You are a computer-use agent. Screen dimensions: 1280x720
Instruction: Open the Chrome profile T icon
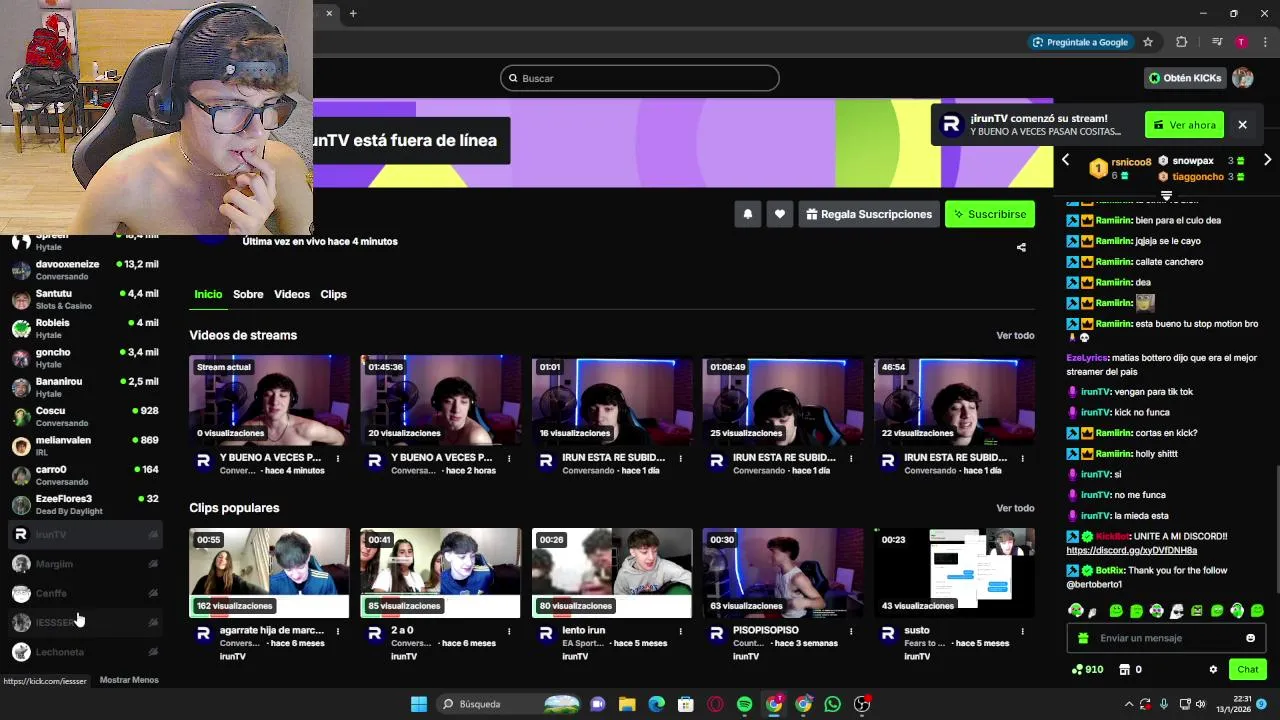[1241, 42]
